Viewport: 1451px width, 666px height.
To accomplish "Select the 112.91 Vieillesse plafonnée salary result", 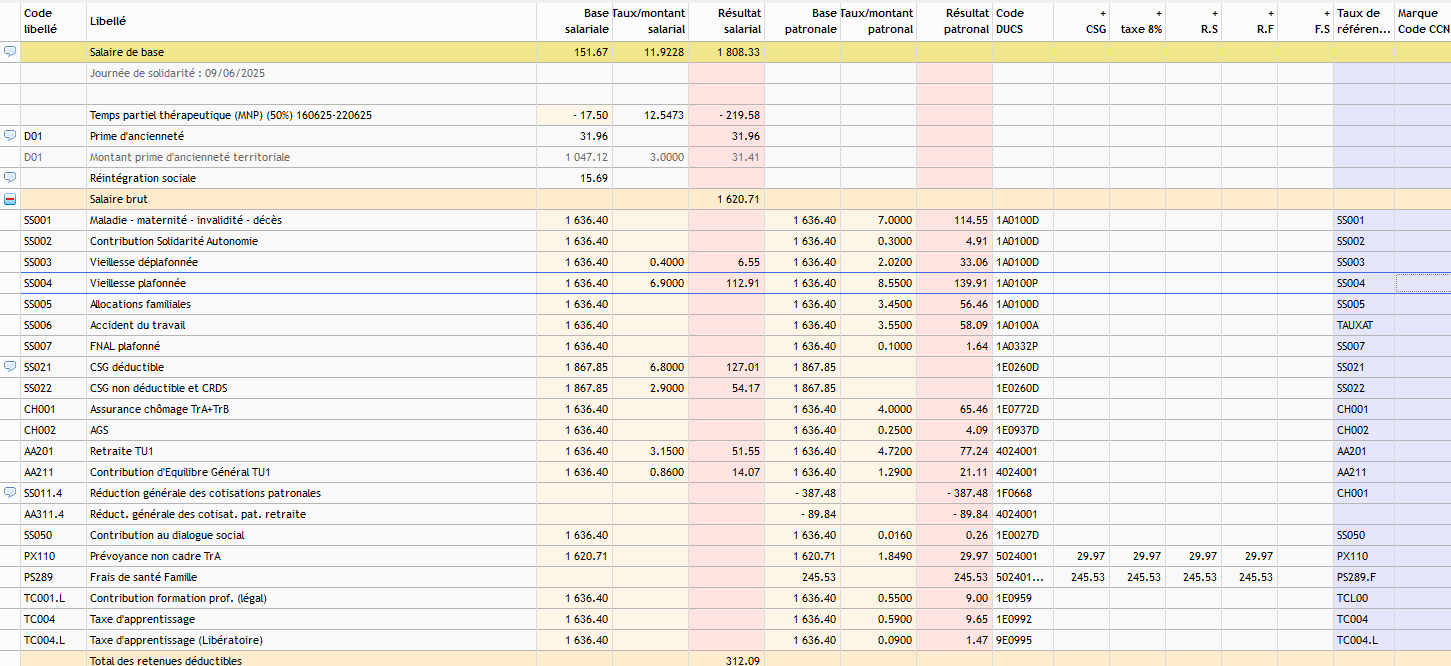I will (726, 283).
